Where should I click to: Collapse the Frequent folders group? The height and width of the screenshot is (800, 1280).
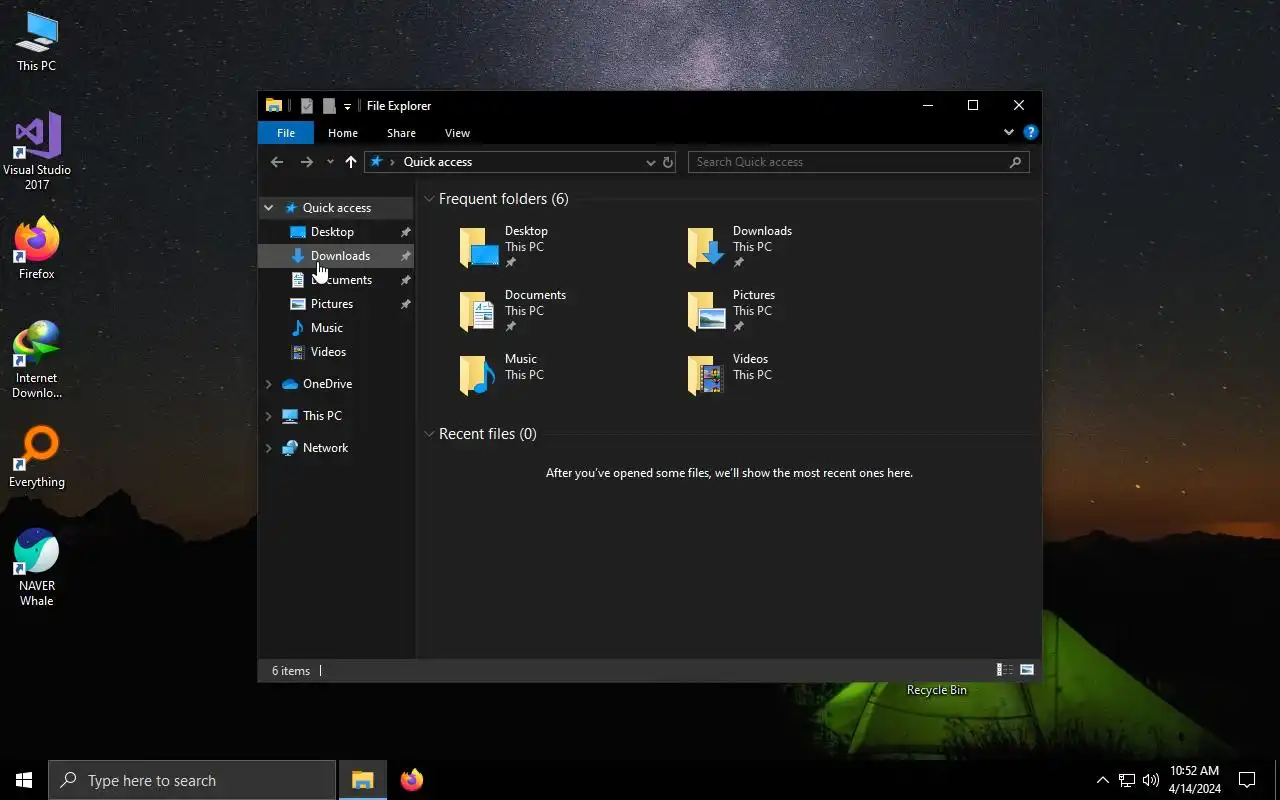tap(429, 199)
